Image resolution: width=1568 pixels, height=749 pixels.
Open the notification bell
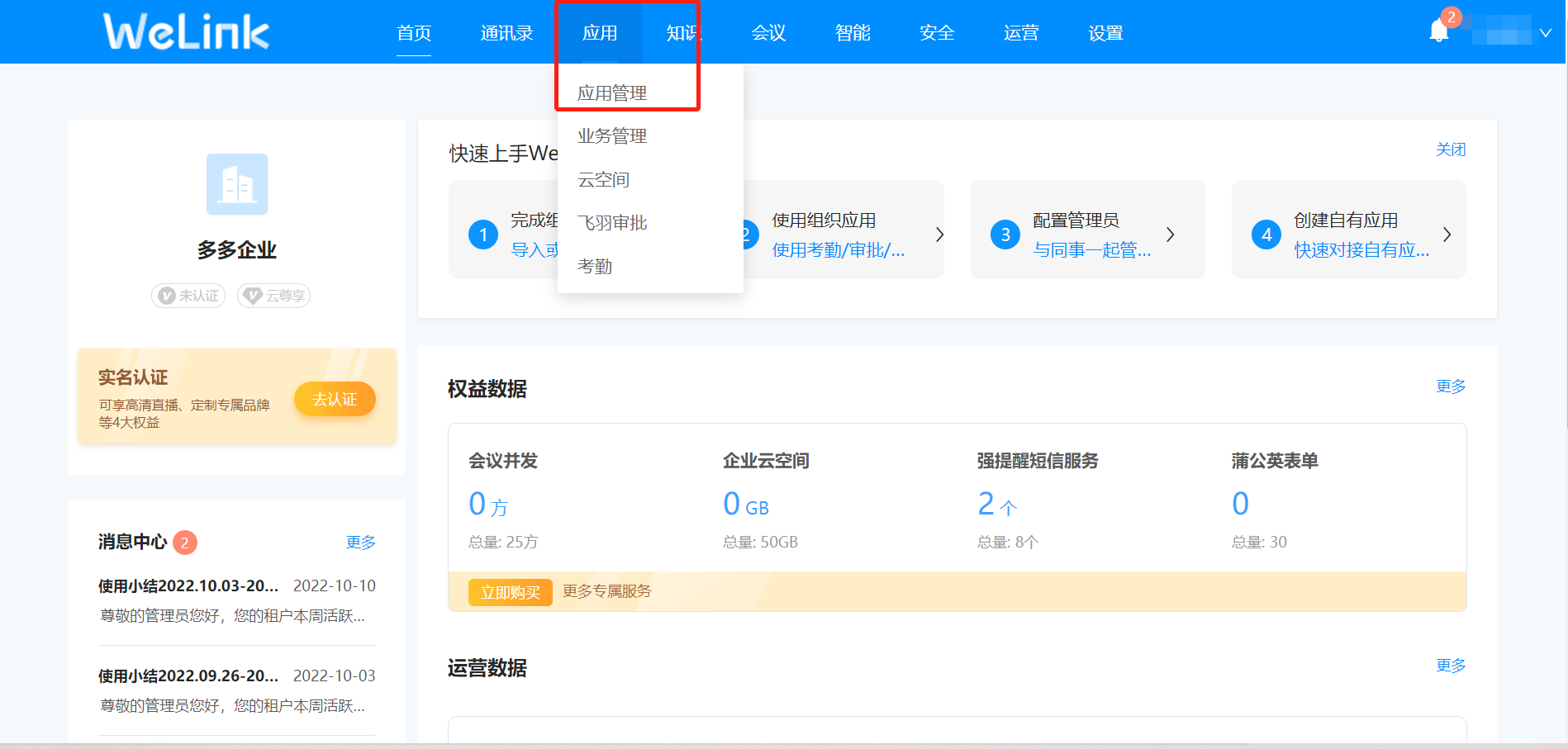[x=1439, y=31]
